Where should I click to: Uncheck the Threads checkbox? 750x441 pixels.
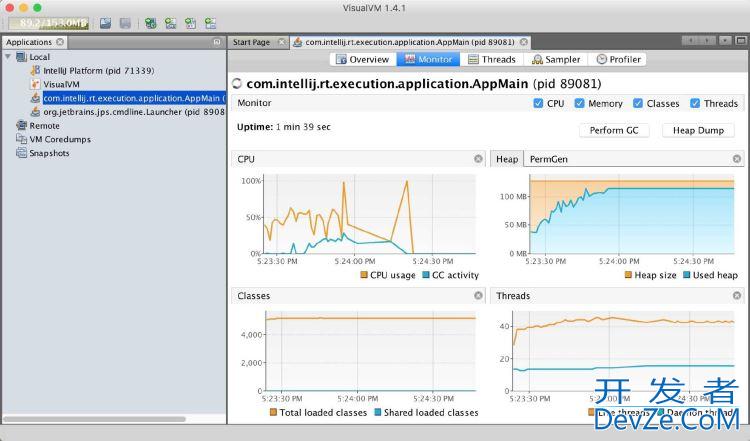695,103
